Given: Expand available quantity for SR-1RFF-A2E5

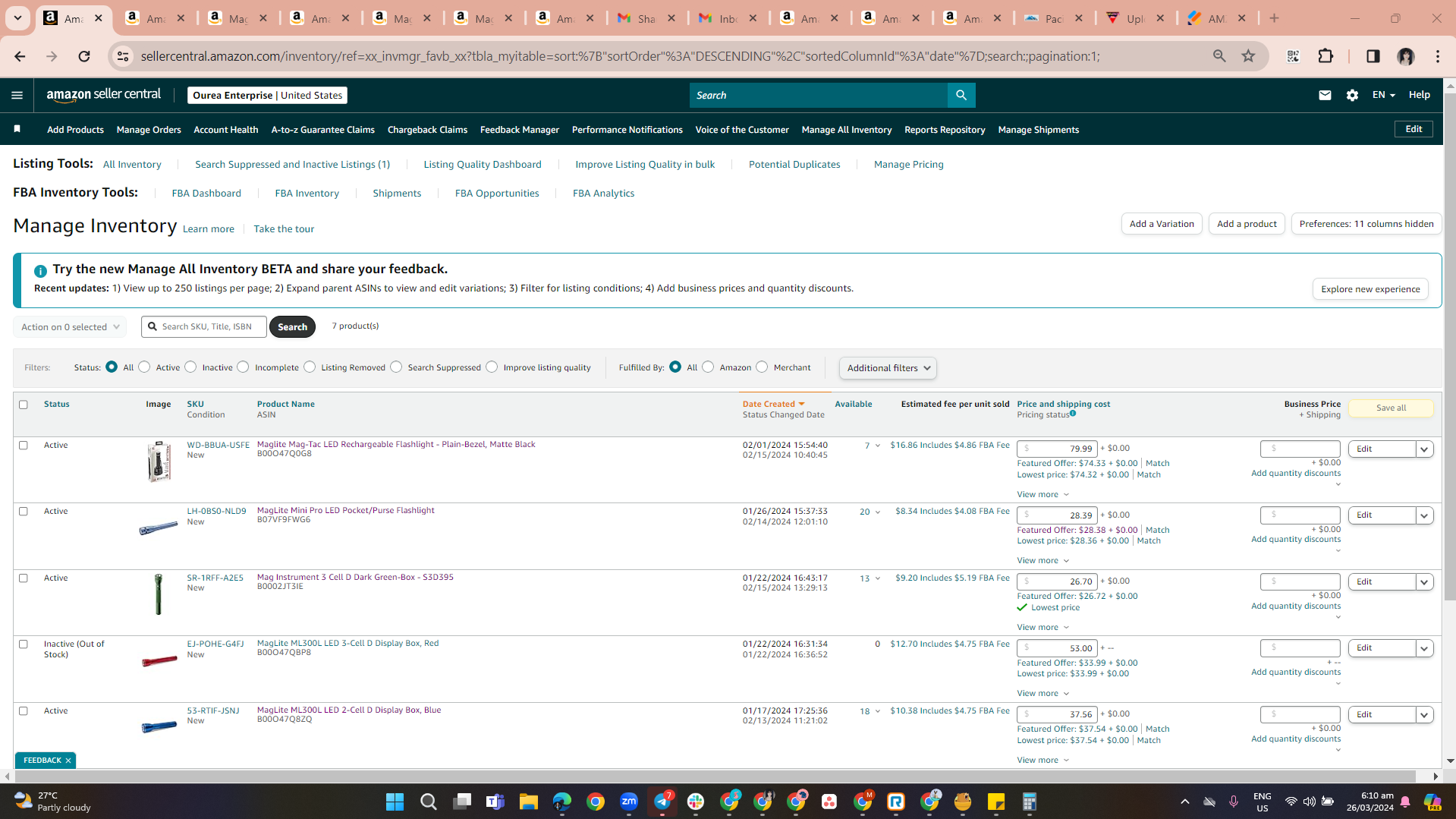Looking at the screenshot, I should pyautogui.click(x=878, y=578).
